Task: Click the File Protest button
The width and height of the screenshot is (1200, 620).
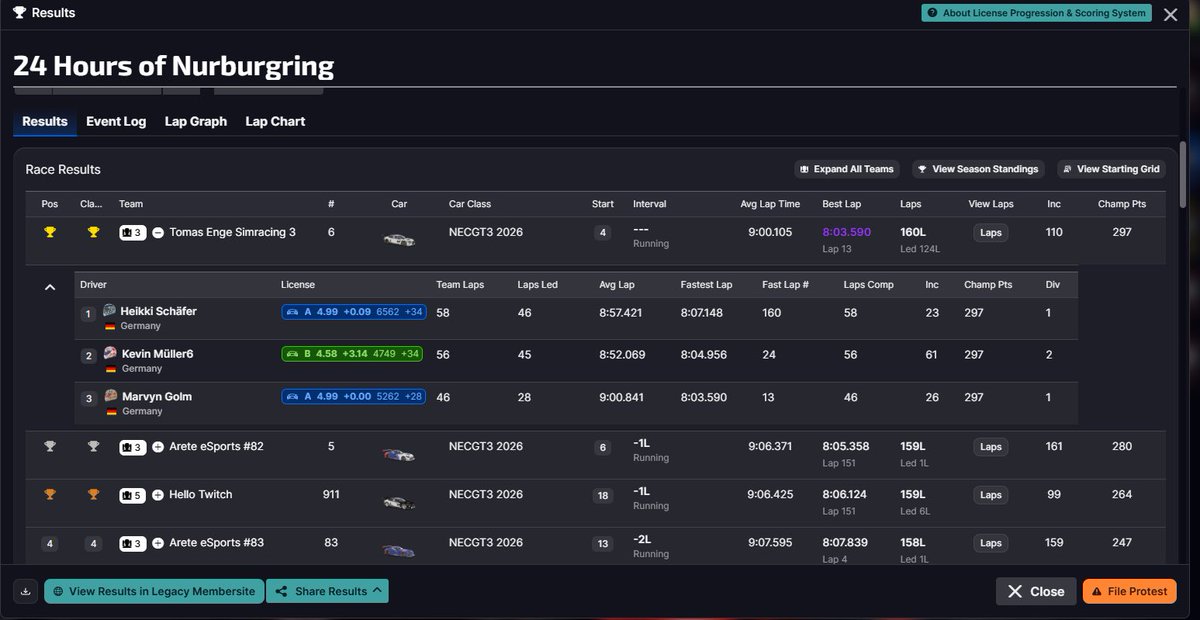Action: click(x=1129, y=591)
